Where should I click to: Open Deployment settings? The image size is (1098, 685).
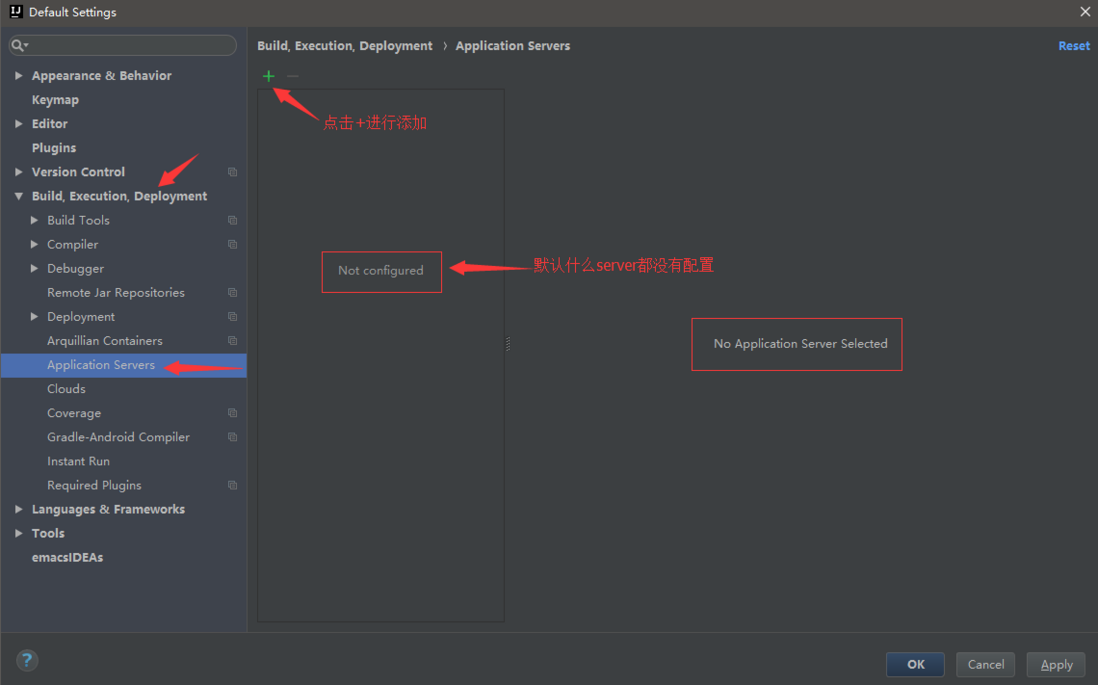tap(81, 317)
